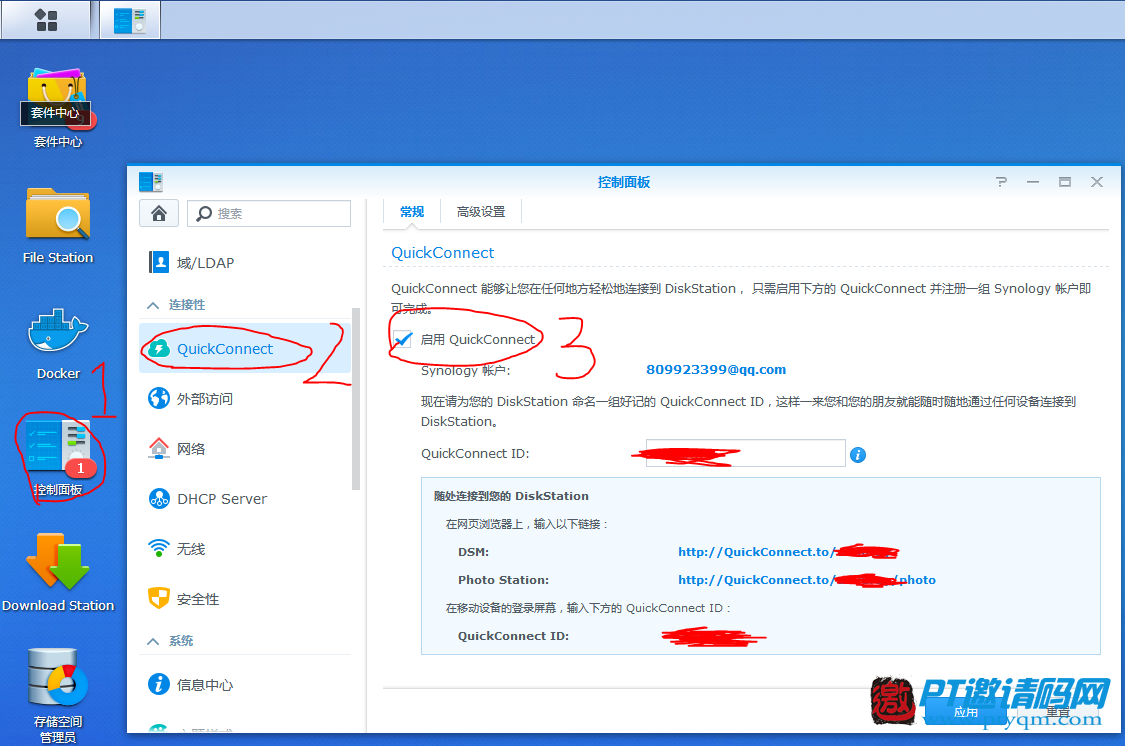Open Info Center (信息中心)
Screen dimensions: 1125x746
click(244, 684)
